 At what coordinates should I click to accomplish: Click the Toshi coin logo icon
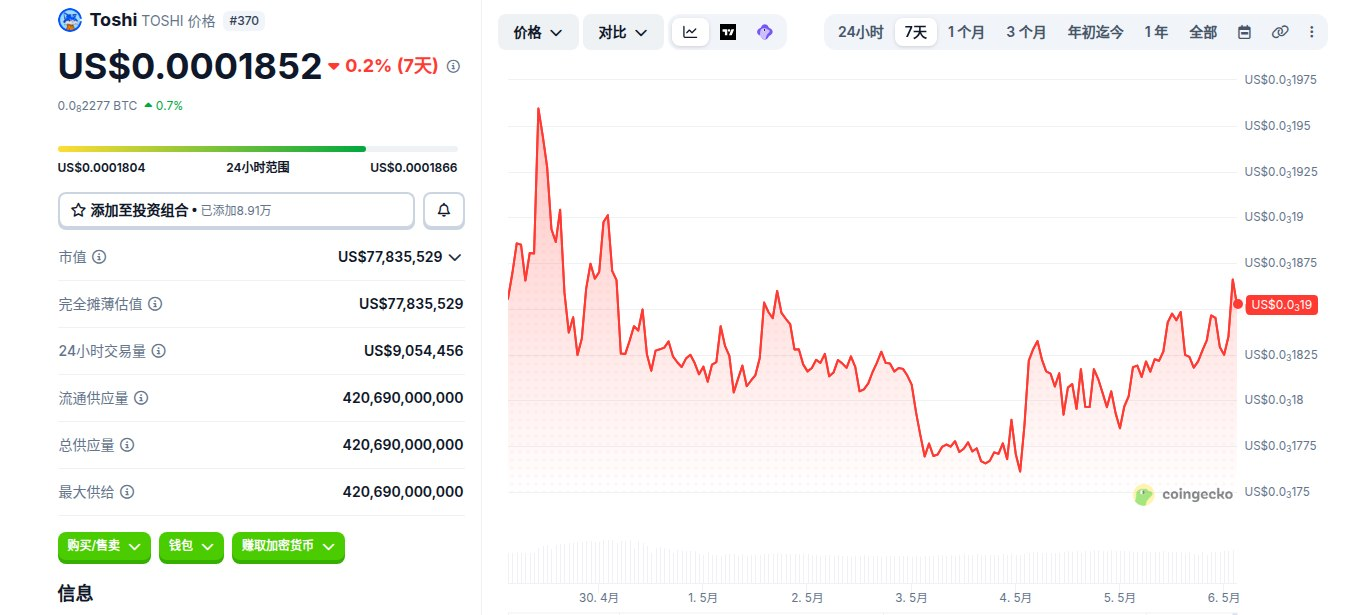pos(70,19)
